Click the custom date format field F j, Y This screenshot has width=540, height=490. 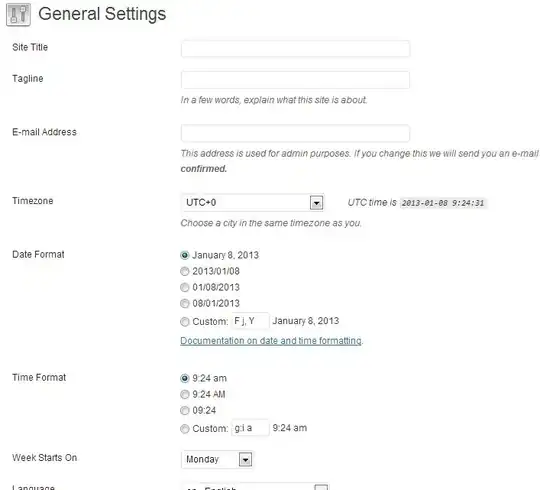[250, 321]
